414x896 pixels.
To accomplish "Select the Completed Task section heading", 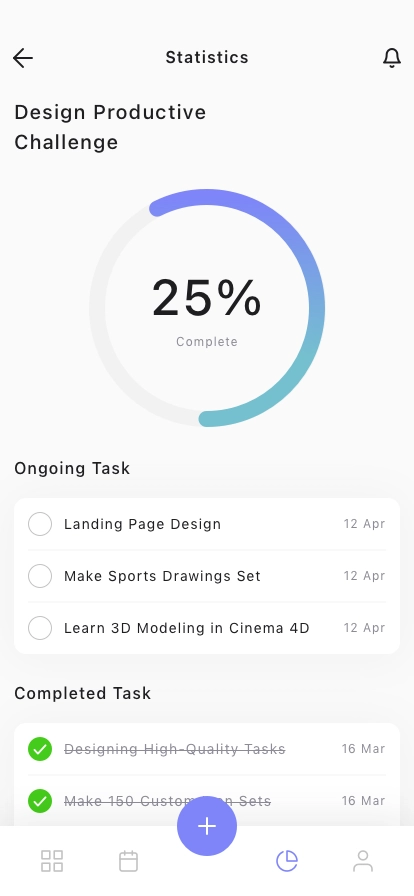I will [x=83, y=693].
